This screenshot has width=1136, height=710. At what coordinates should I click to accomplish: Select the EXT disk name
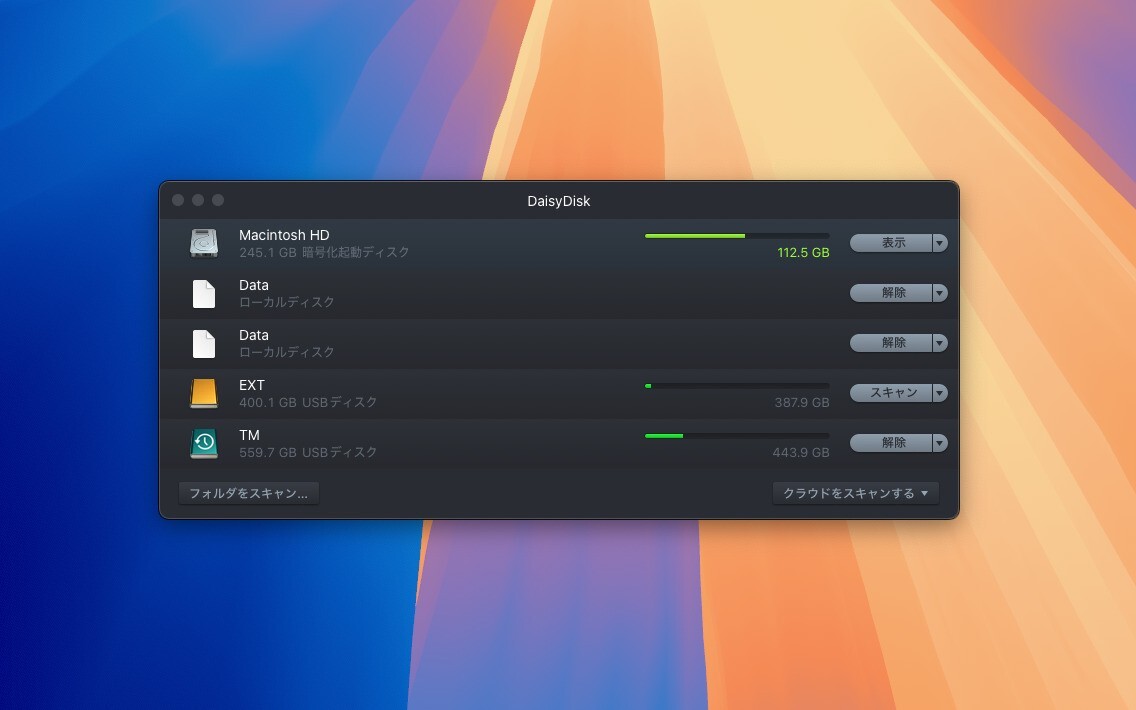(x=251, y=385)
